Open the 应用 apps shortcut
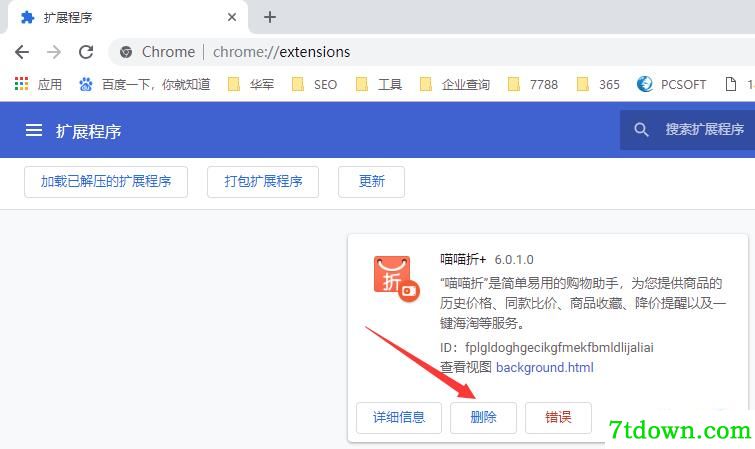755x449 pixels. tap(39, 84)
